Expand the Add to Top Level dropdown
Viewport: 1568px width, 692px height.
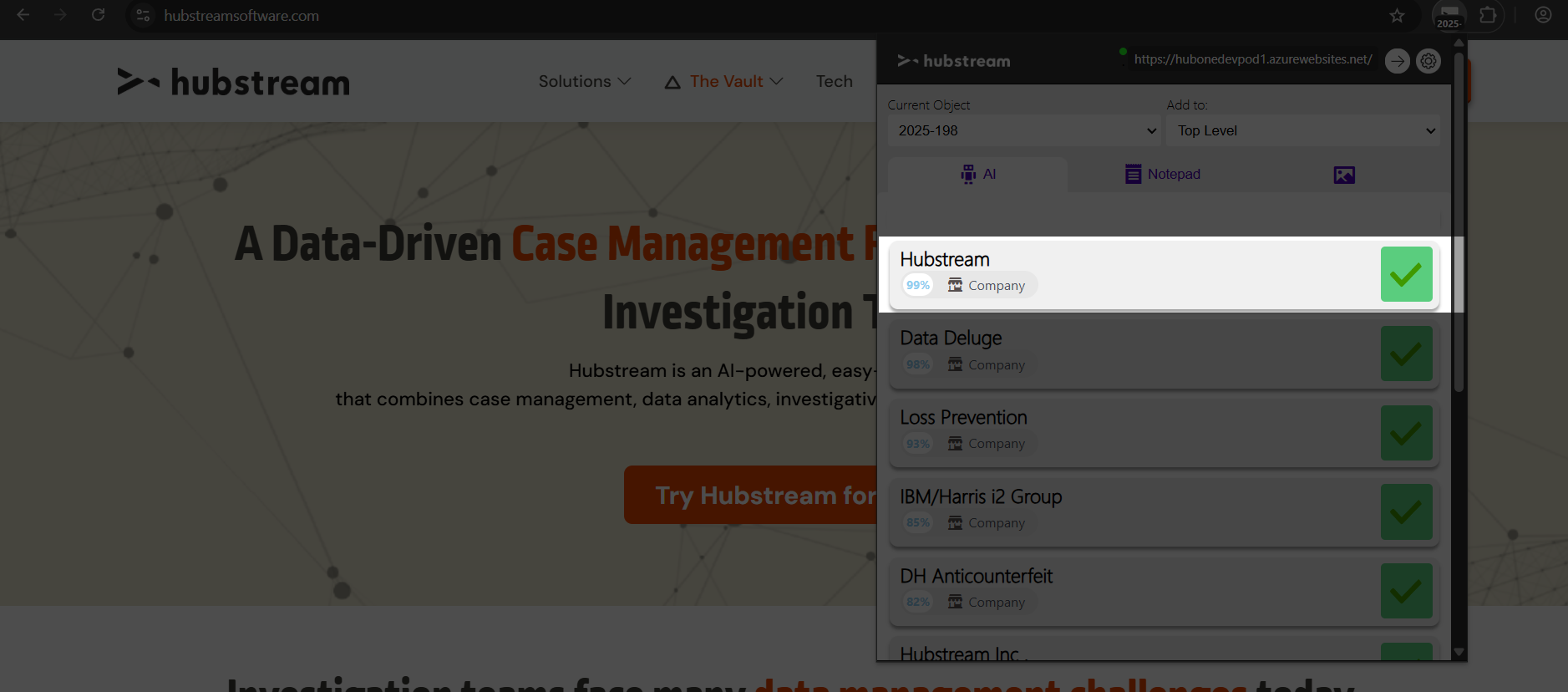[1303, 130]
